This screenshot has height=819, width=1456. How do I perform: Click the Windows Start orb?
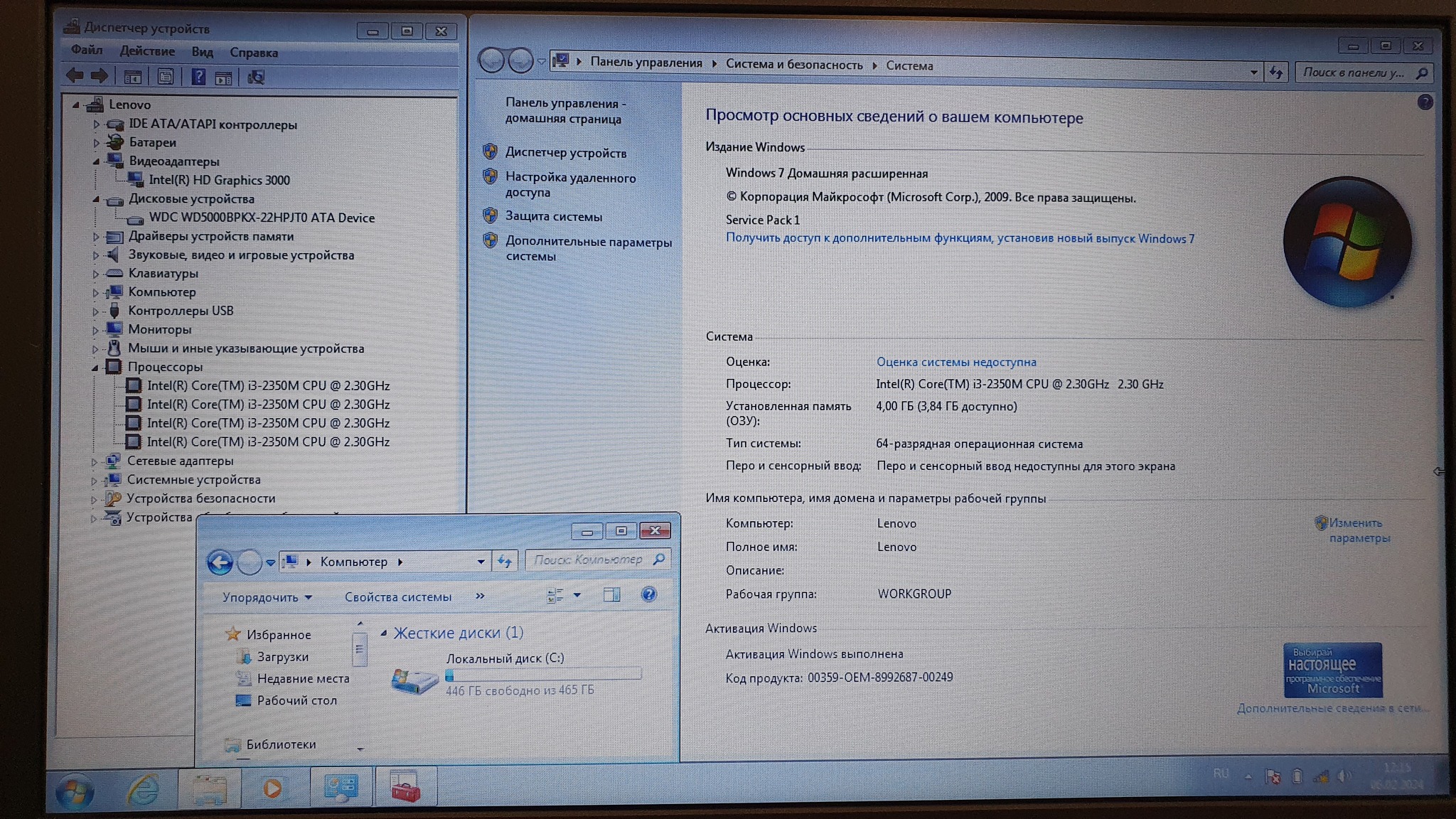coord(75,792)
